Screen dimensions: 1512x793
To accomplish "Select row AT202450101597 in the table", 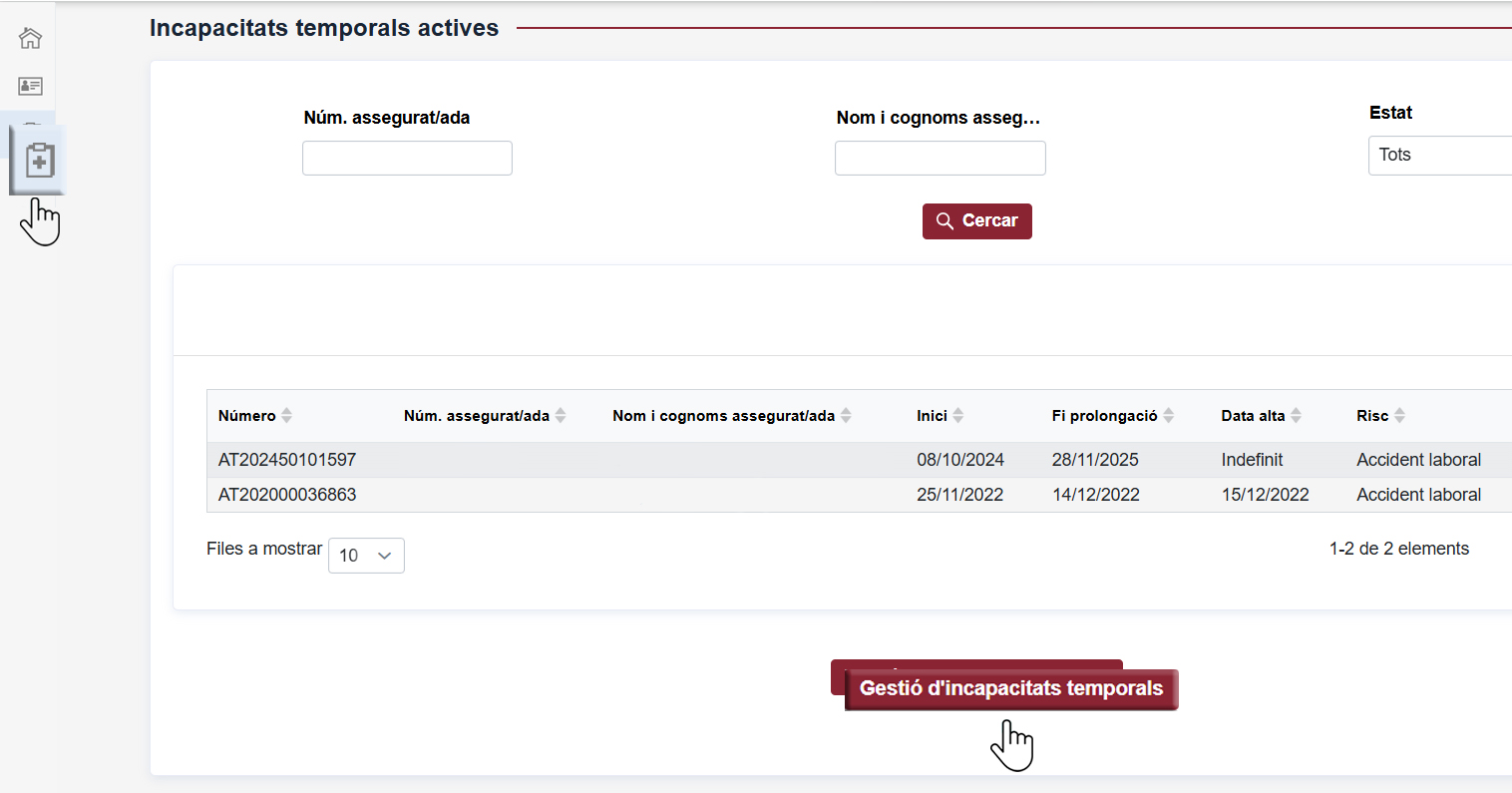I will point(287,460).
